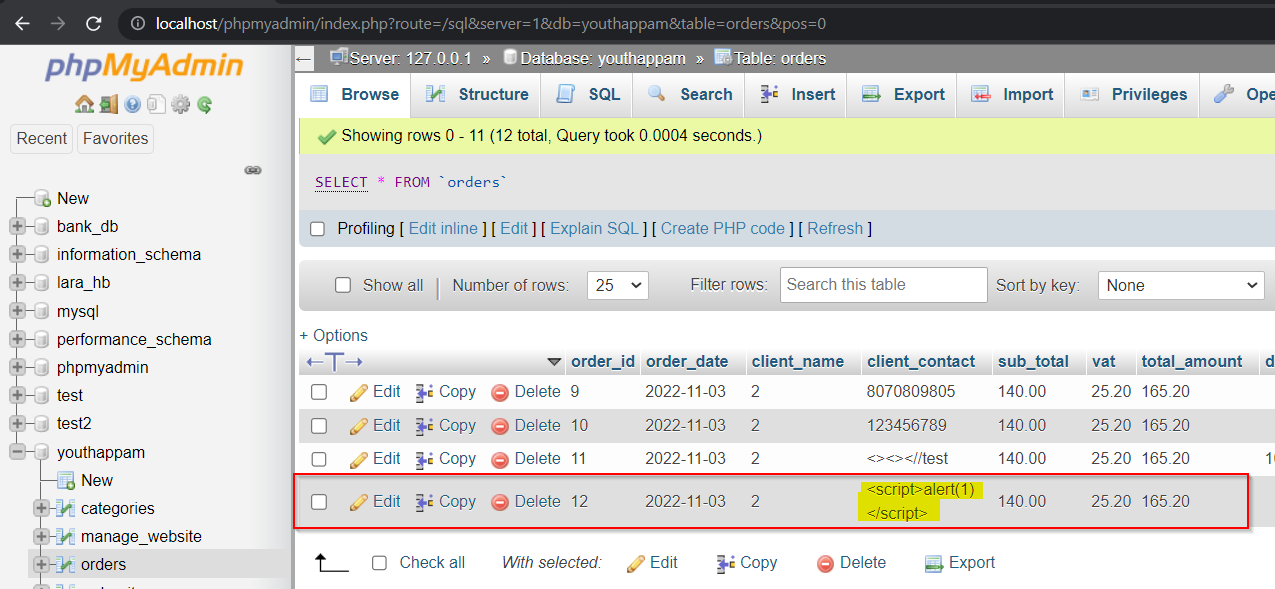1275x589 pixels.
Task: Open phpMyAdmin home icon
Action: point(85,104)
